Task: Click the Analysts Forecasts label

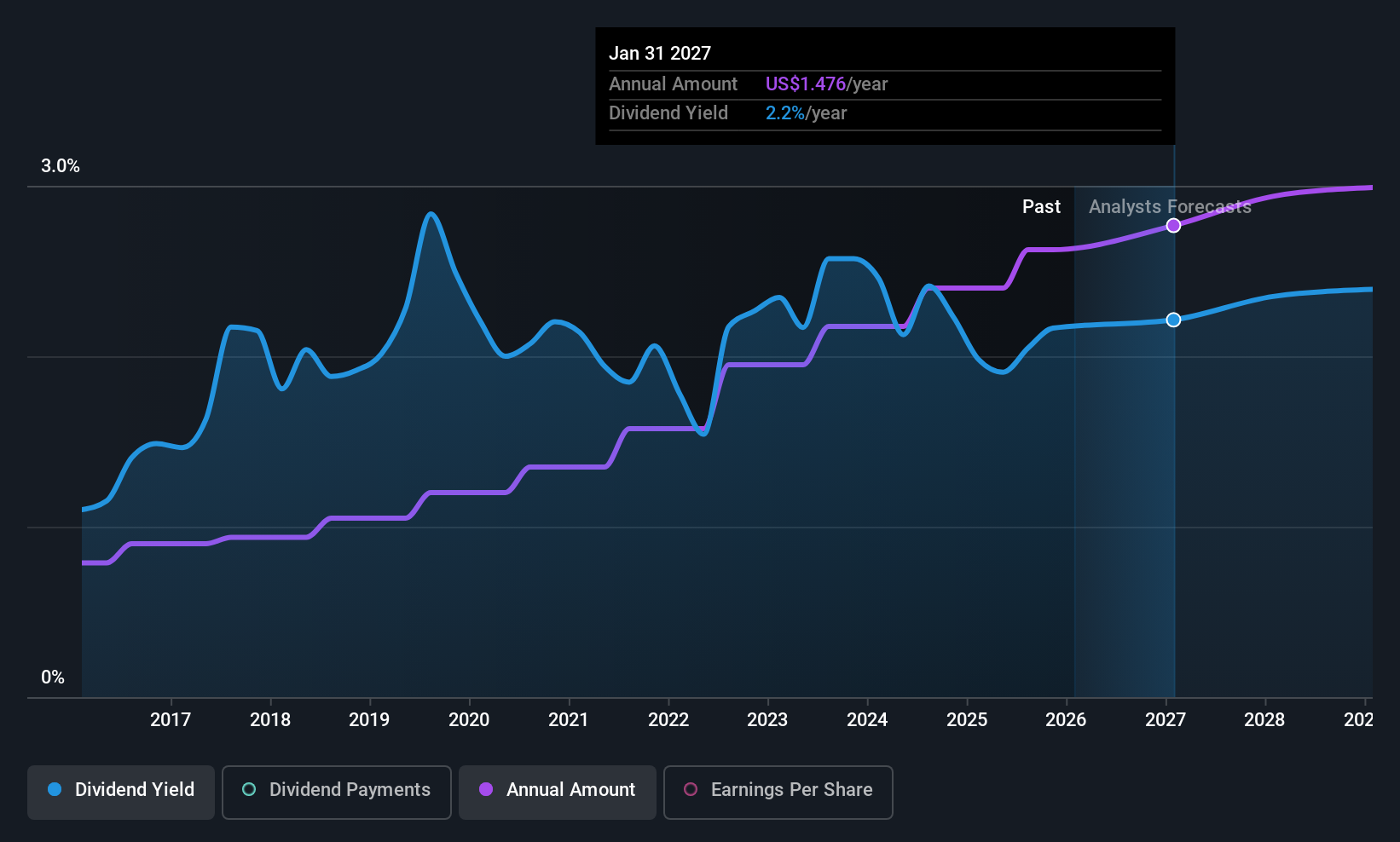Action: pos(1170,206)
